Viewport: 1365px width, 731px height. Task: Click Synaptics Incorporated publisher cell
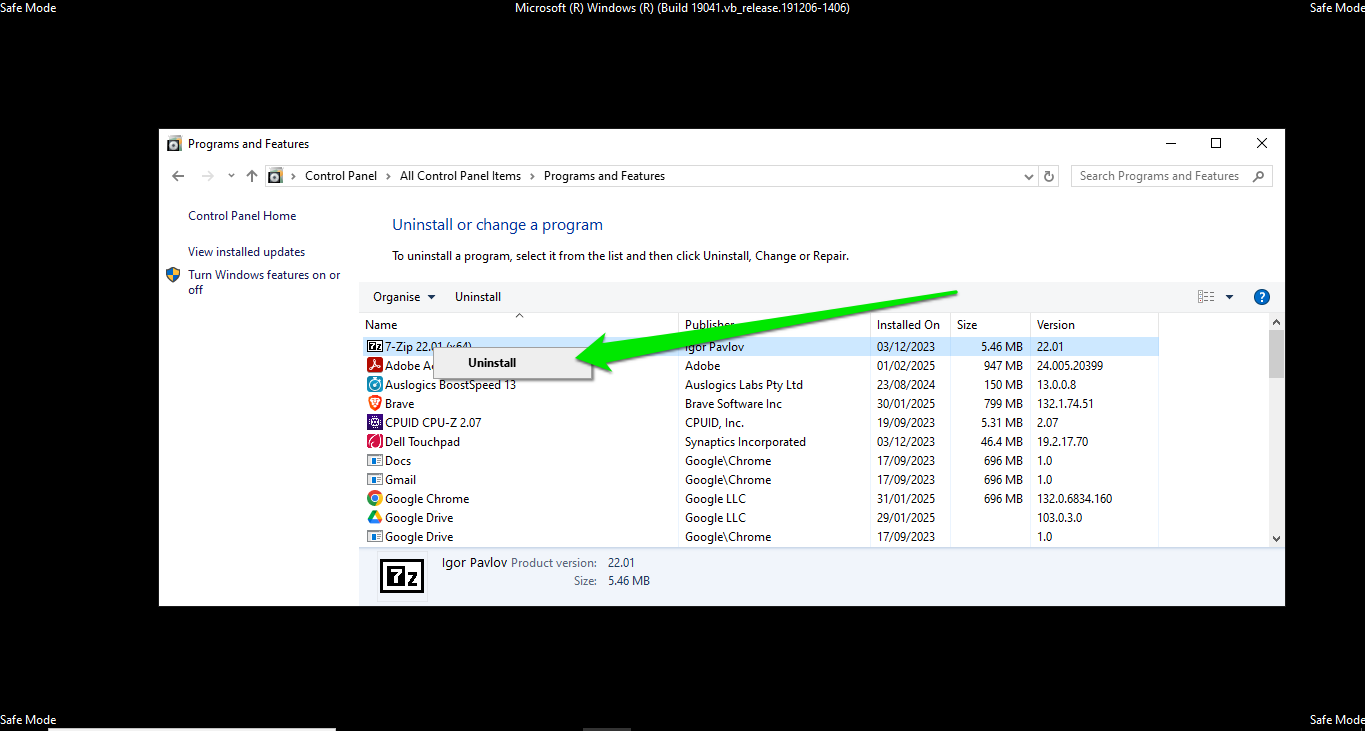(x=745, y=442)
